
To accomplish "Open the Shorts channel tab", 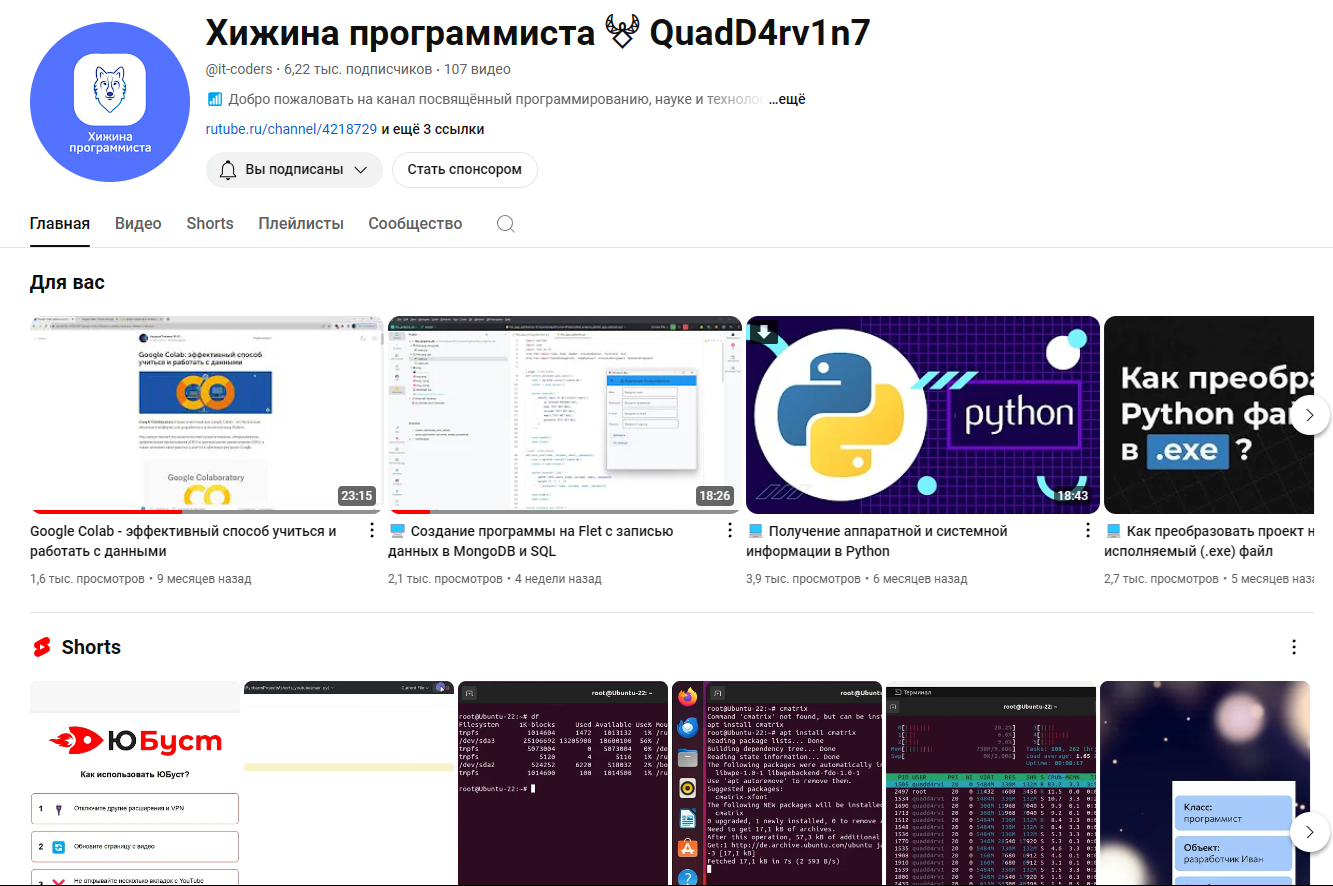I will [210, 224].
